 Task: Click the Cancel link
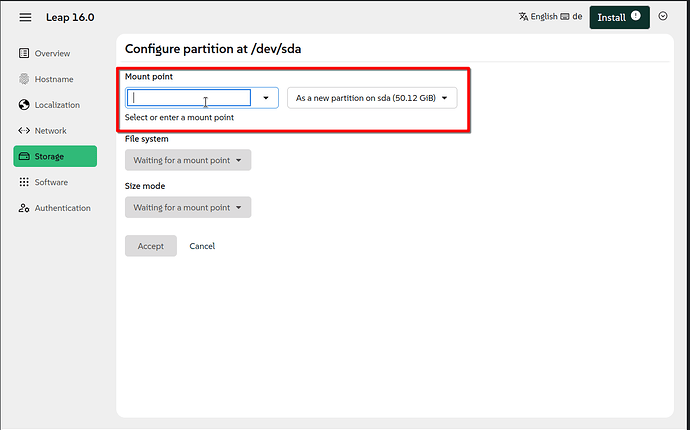click(202, 246)
